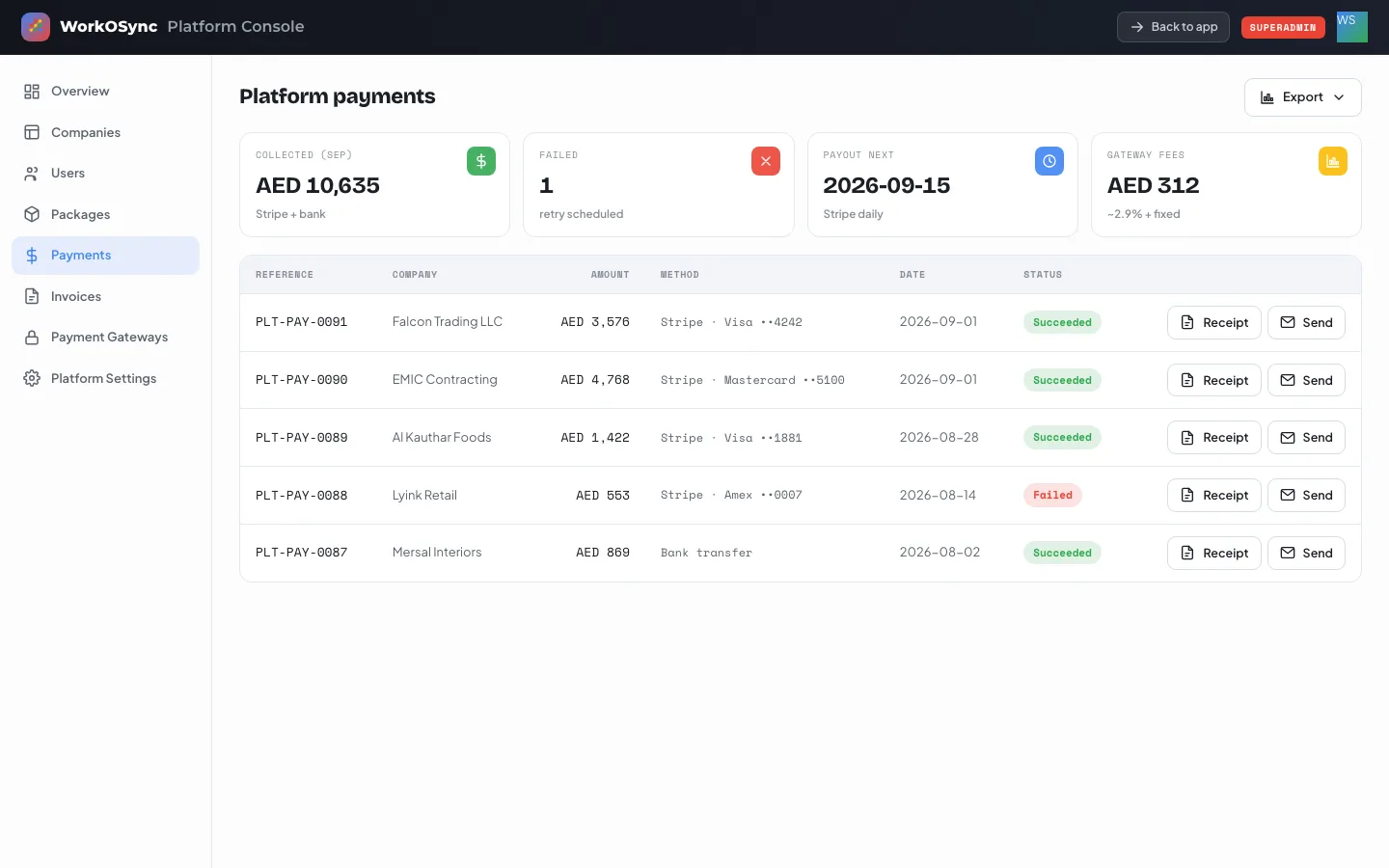Click reference PLT-PAY-0091

(x=302, y=322)
